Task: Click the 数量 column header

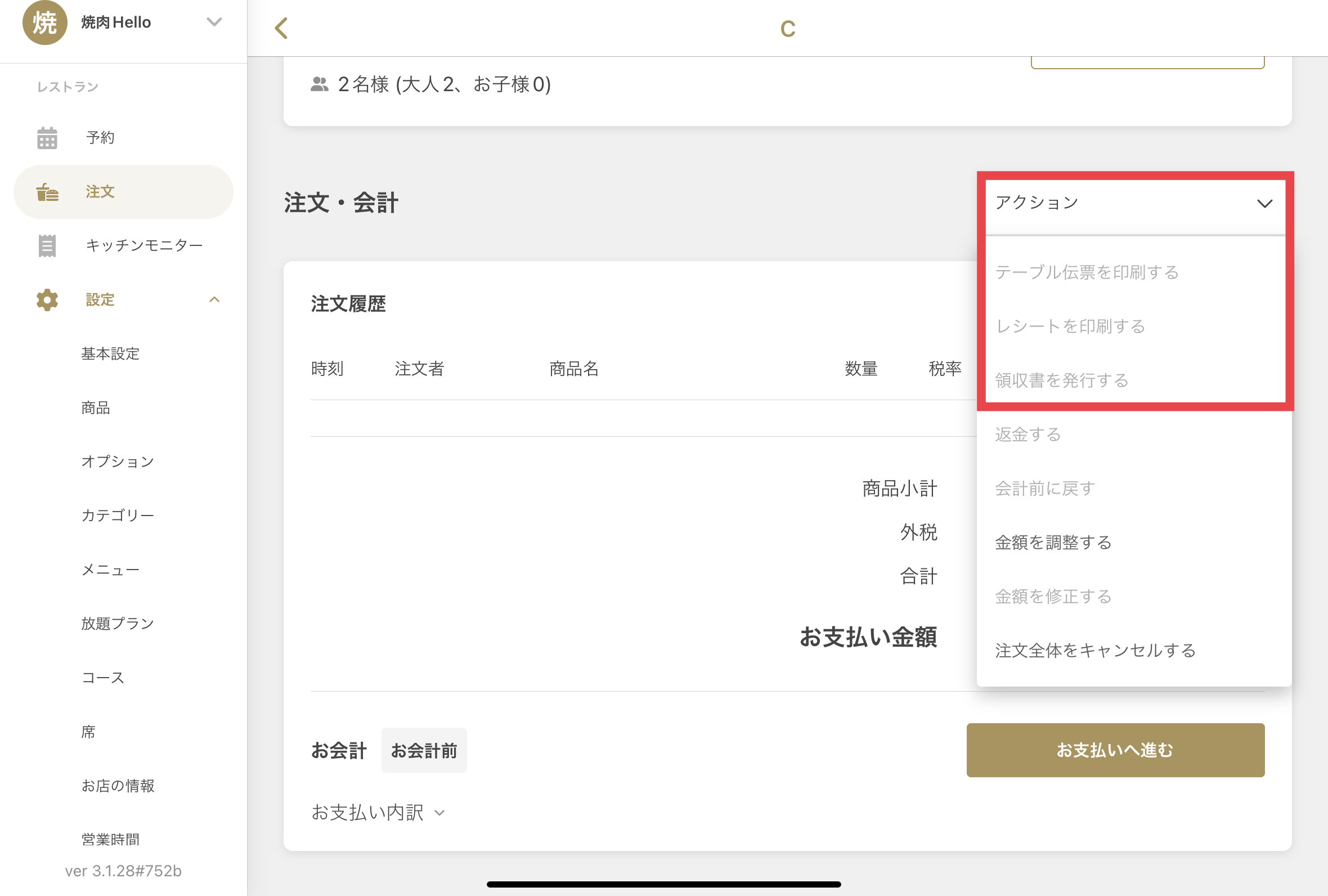Action: pos(861,369)
